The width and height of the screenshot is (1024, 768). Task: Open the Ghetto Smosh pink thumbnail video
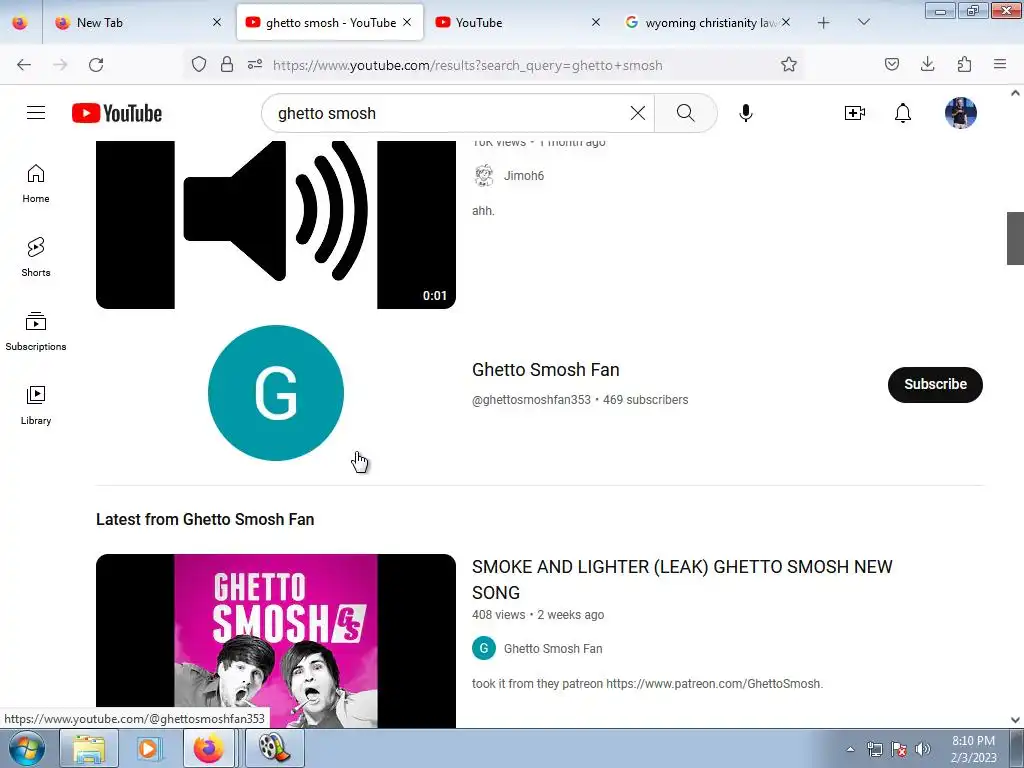pos(276,641)
